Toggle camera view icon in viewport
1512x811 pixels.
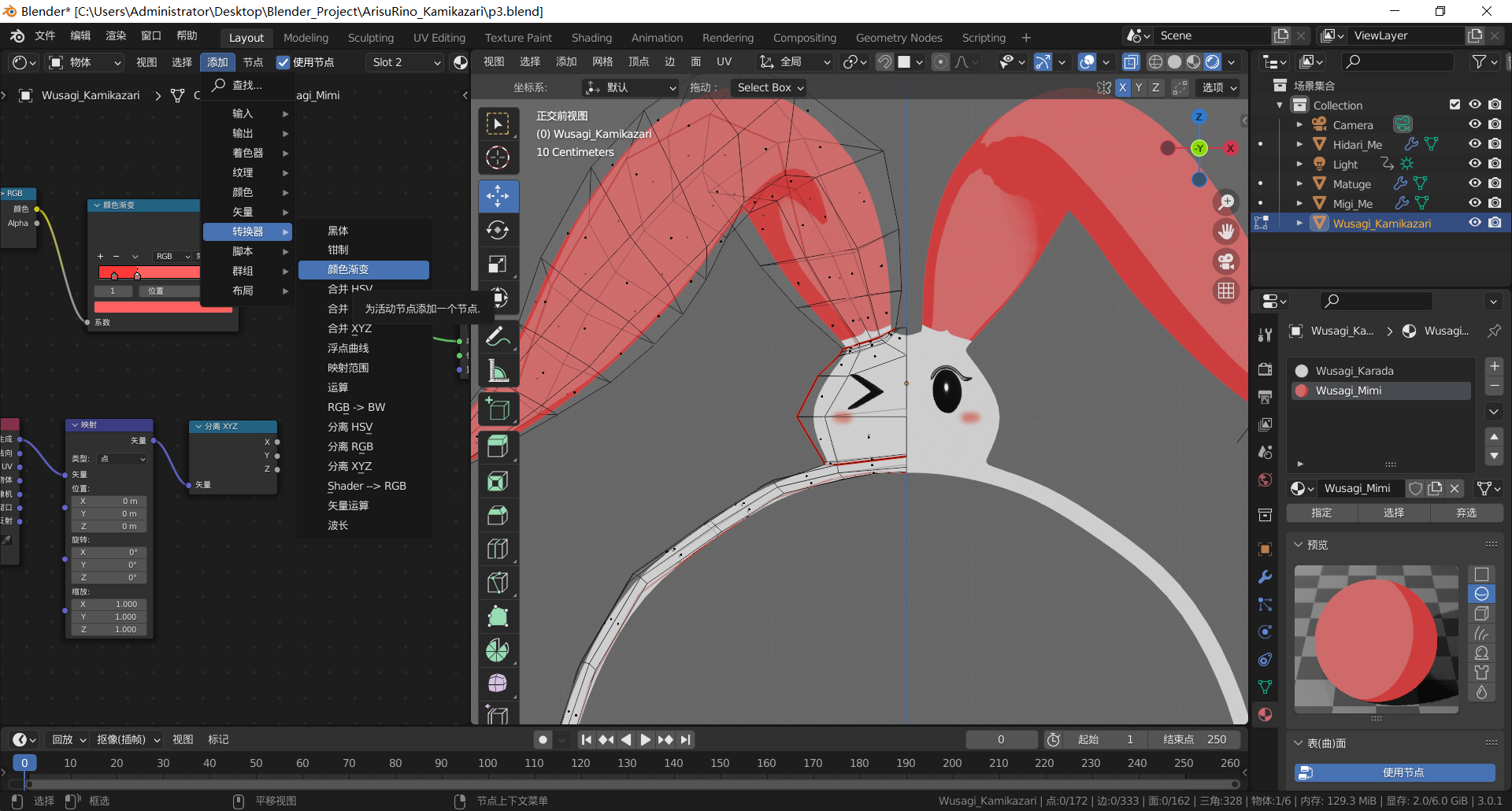coord(1226,261)
